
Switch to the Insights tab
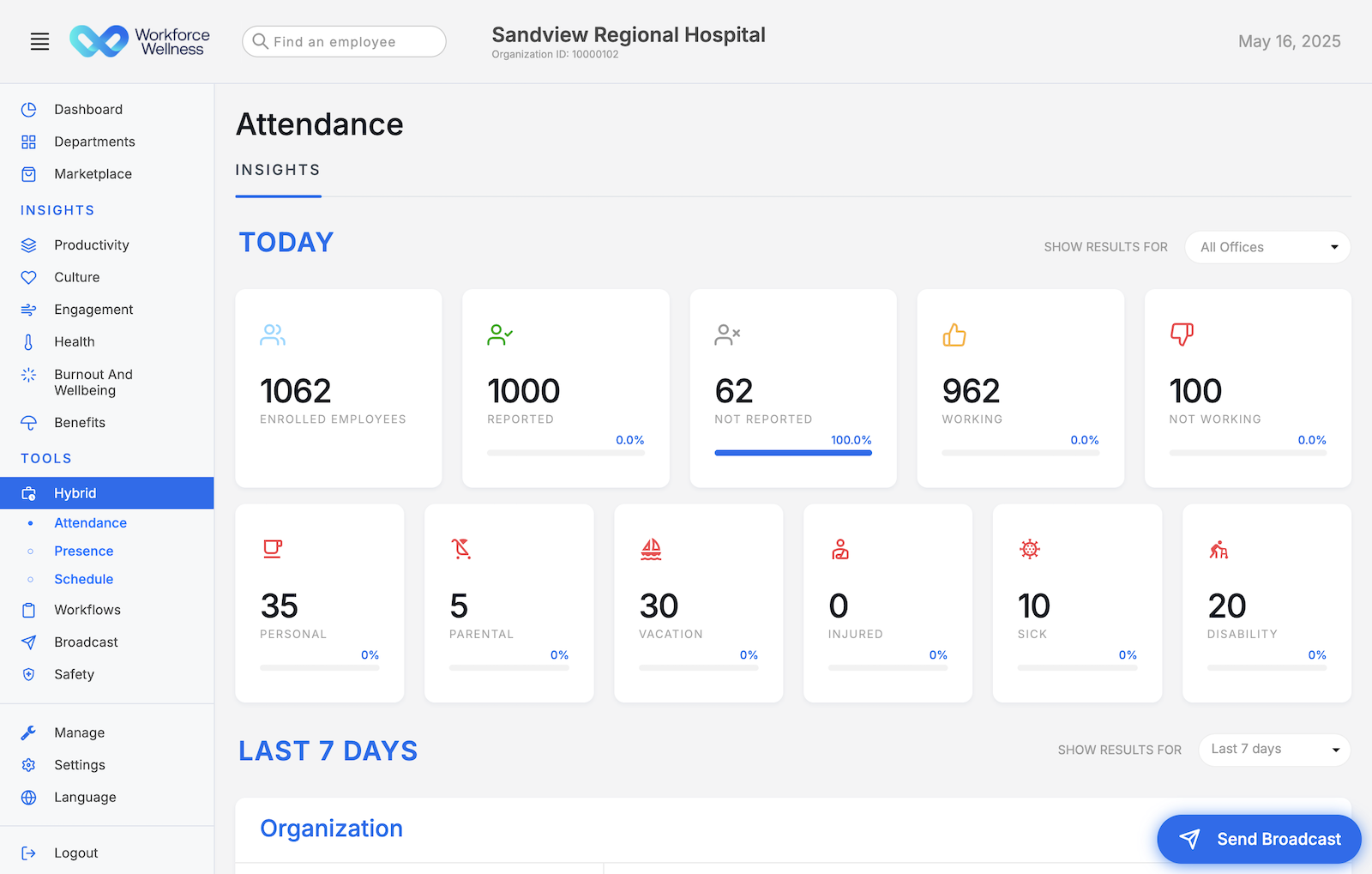(x=278, y=169)
